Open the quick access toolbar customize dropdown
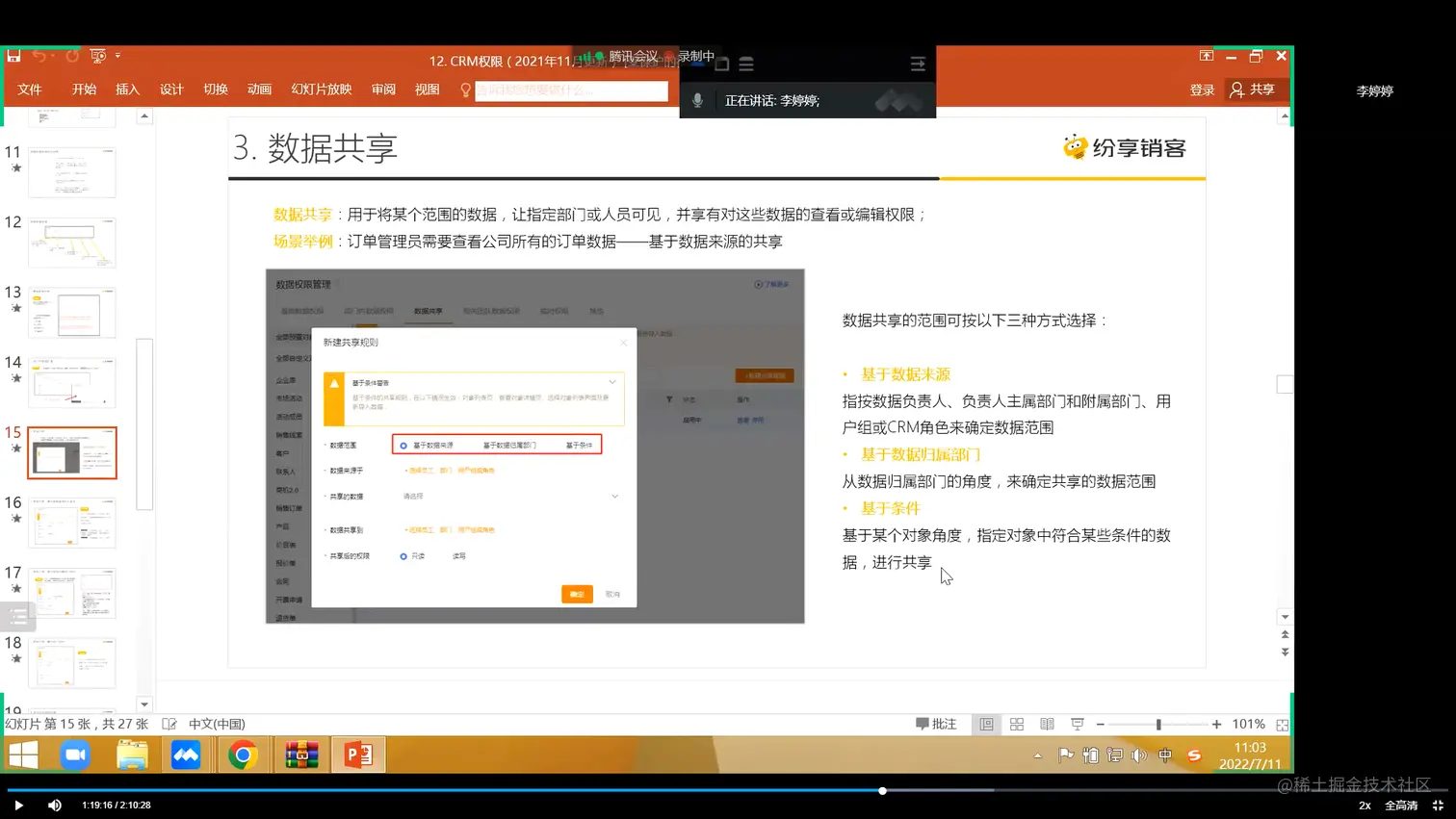Image resolution: width=1456 pixels, height=819 pixels. pos(117,56)
